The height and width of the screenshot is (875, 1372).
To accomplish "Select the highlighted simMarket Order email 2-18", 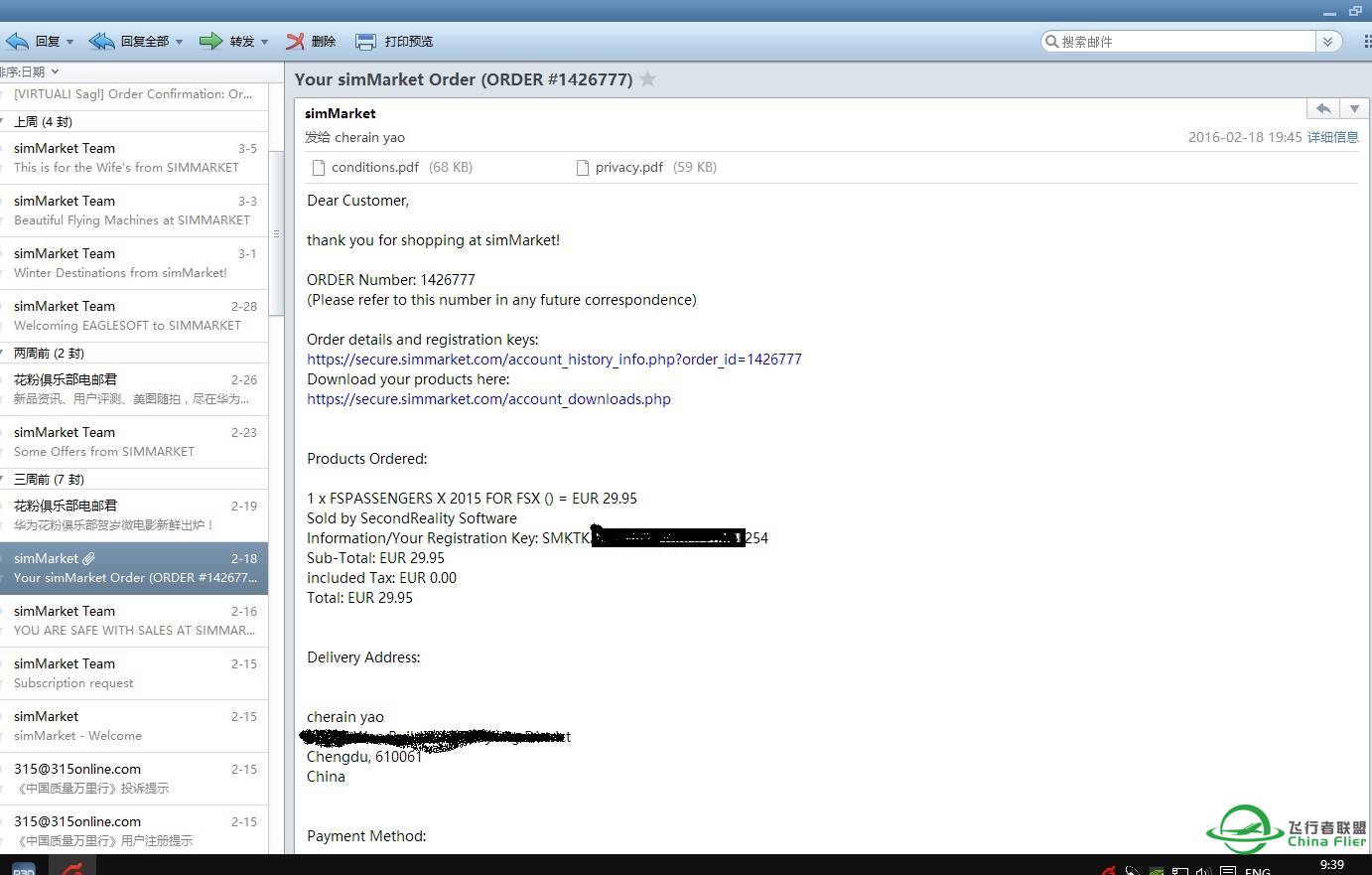I will 134,568.
